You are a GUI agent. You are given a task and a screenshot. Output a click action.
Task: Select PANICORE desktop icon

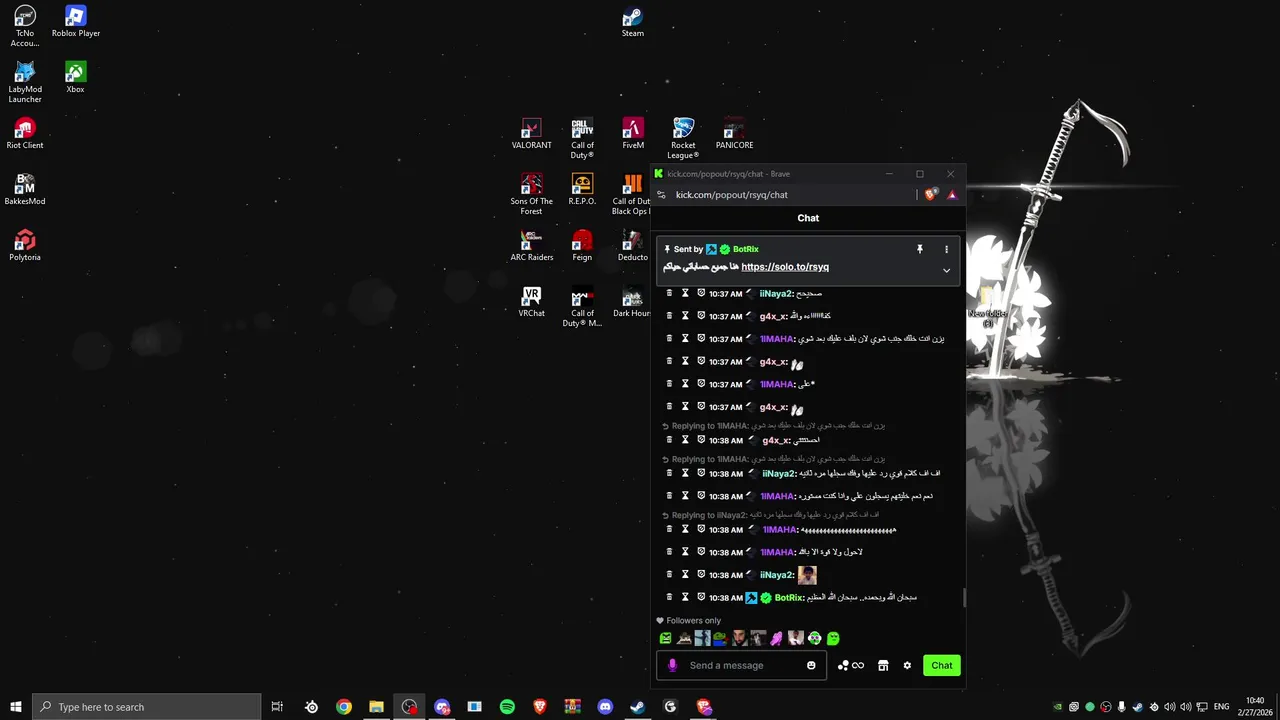pyautogui.click(x=734, y=134)
